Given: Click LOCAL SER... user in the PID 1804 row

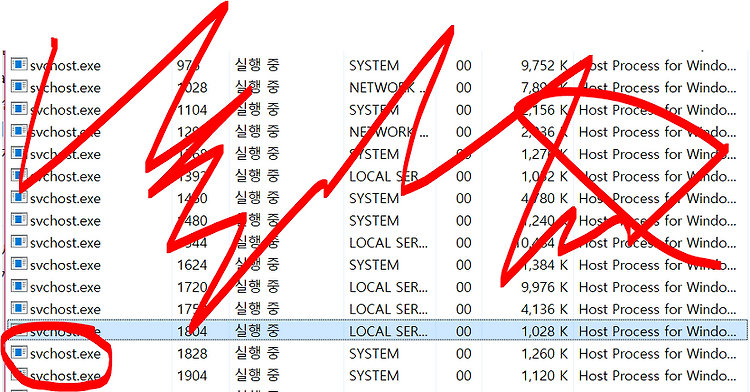Looking at the screenshot, I should click(388, 331).
